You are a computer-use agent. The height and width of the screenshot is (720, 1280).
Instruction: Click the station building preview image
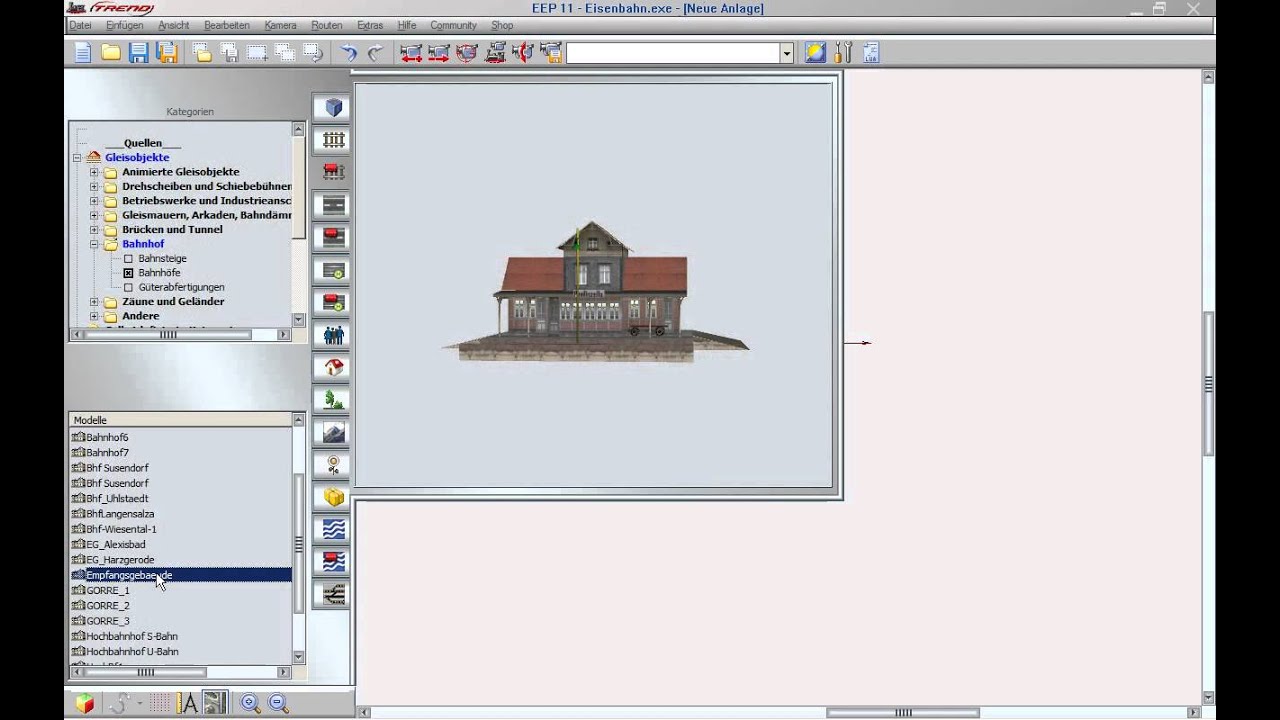pos(594,291)
